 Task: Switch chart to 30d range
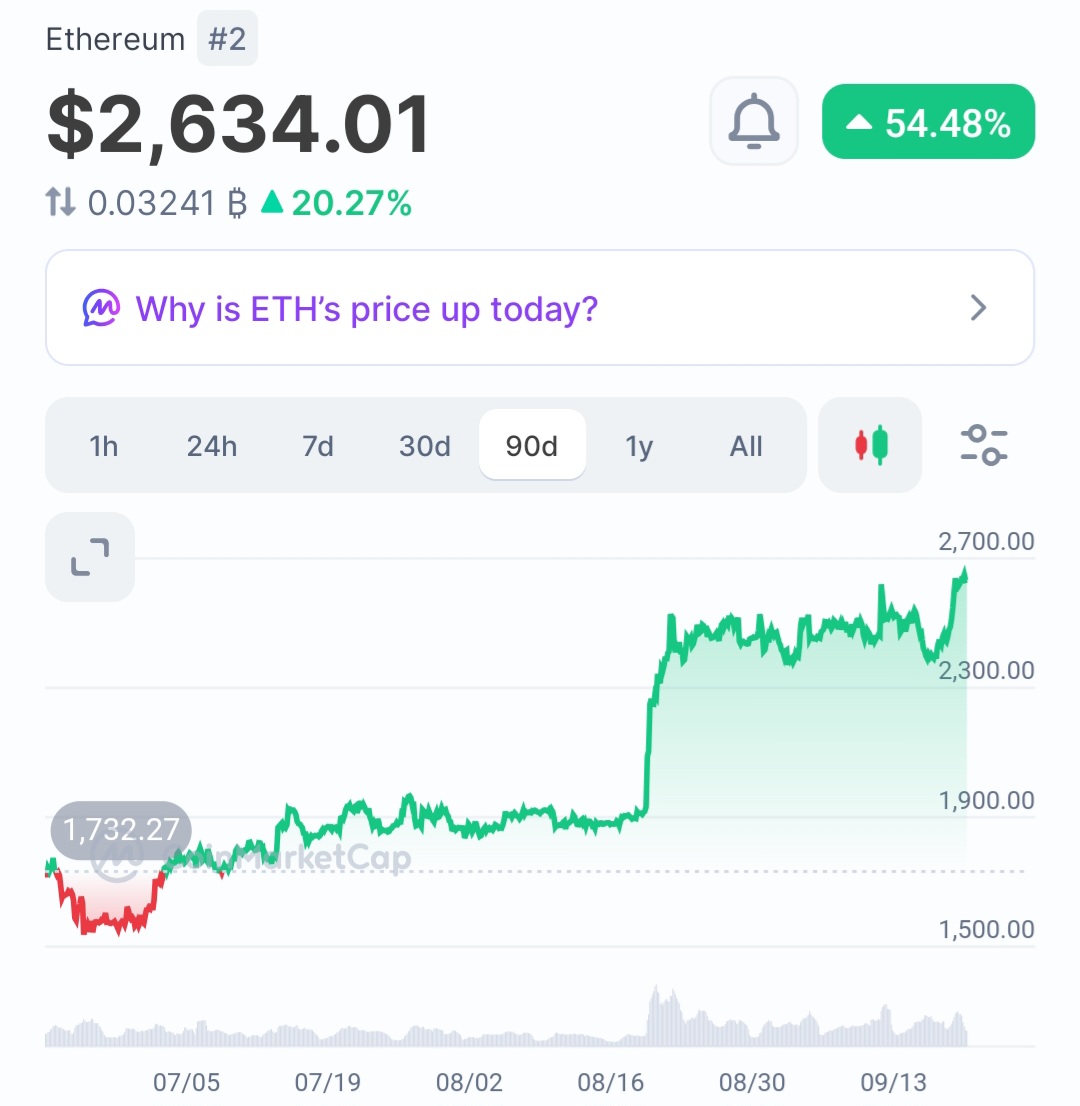click(425, 446)
